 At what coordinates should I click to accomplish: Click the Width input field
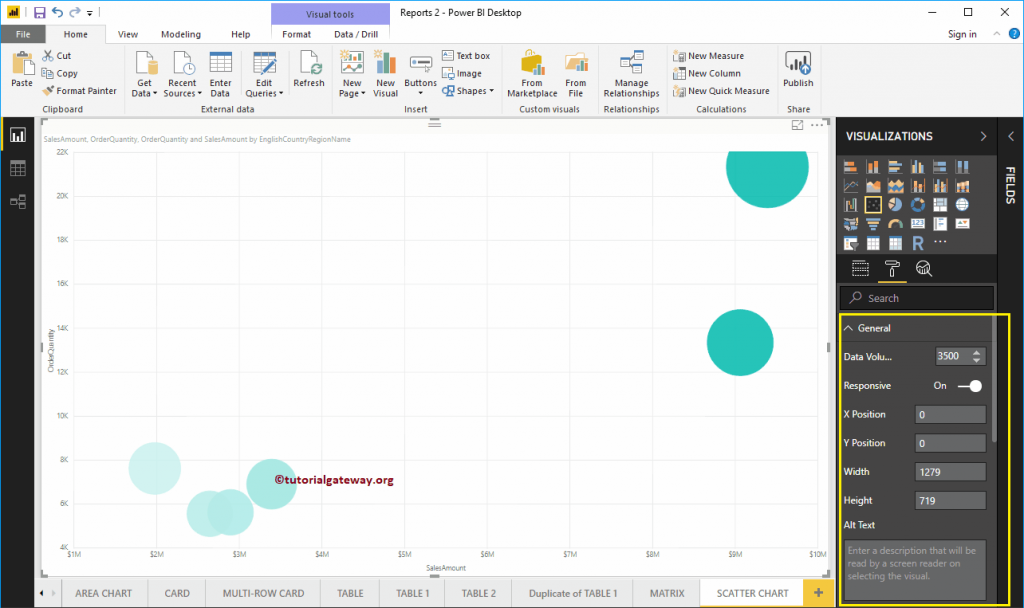[950, 471]
